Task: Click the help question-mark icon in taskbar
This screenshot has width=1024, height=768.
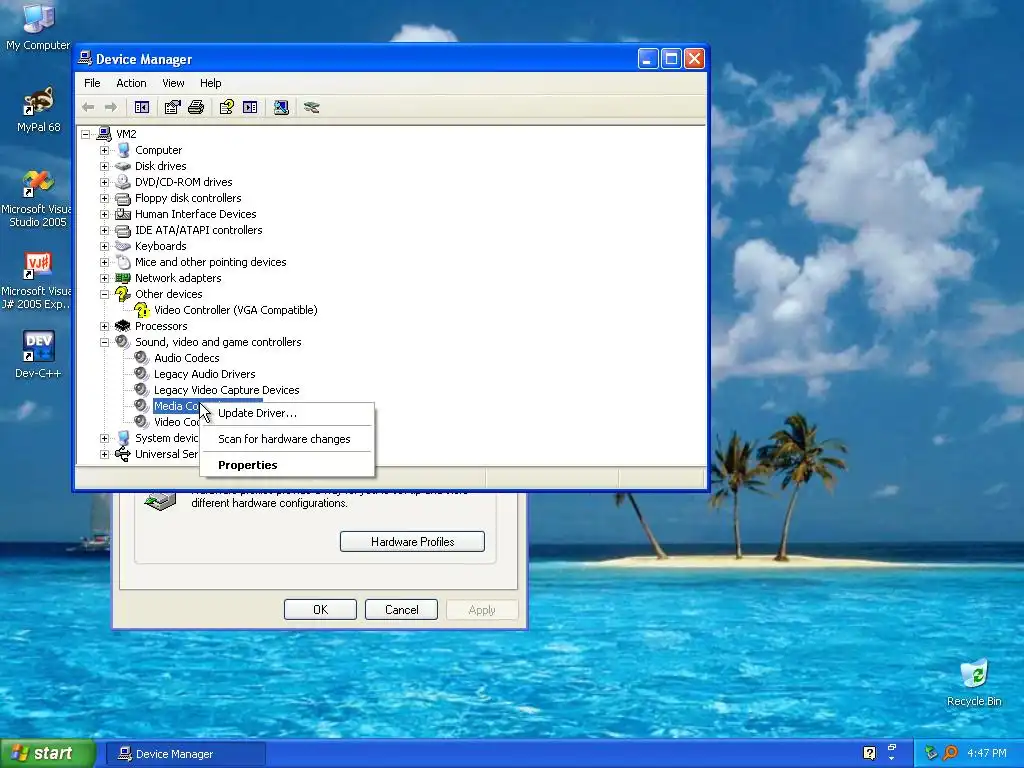Action: pos(869,753)
